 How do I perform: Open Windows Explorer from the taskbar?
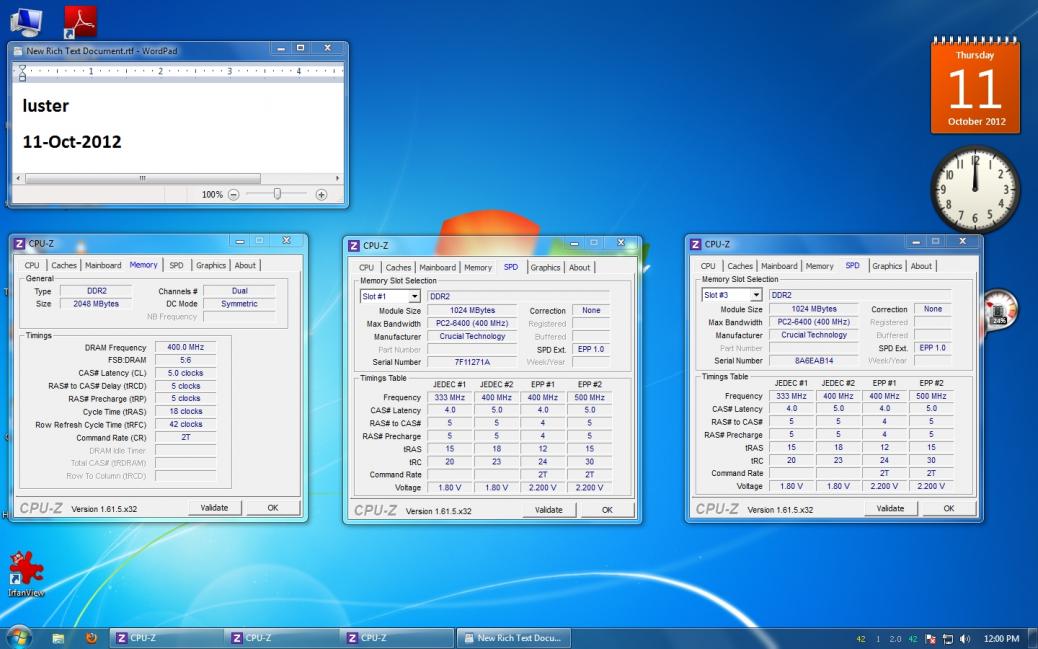[58, 638]
